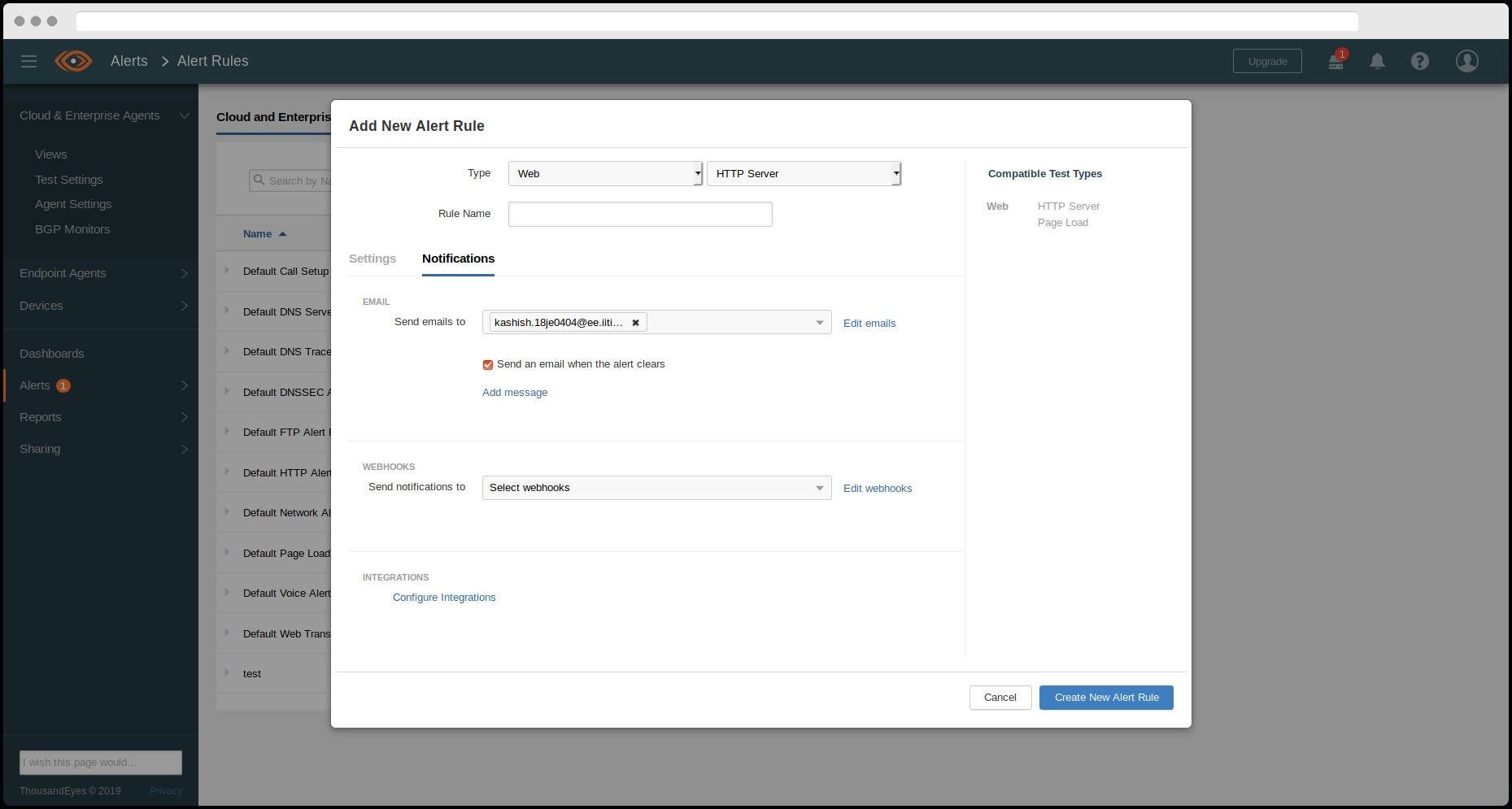Click the browser address bar
Image resolution: width=1512 pixels, height=809 pixels.
pyautogui.click(x=717, y=21)
